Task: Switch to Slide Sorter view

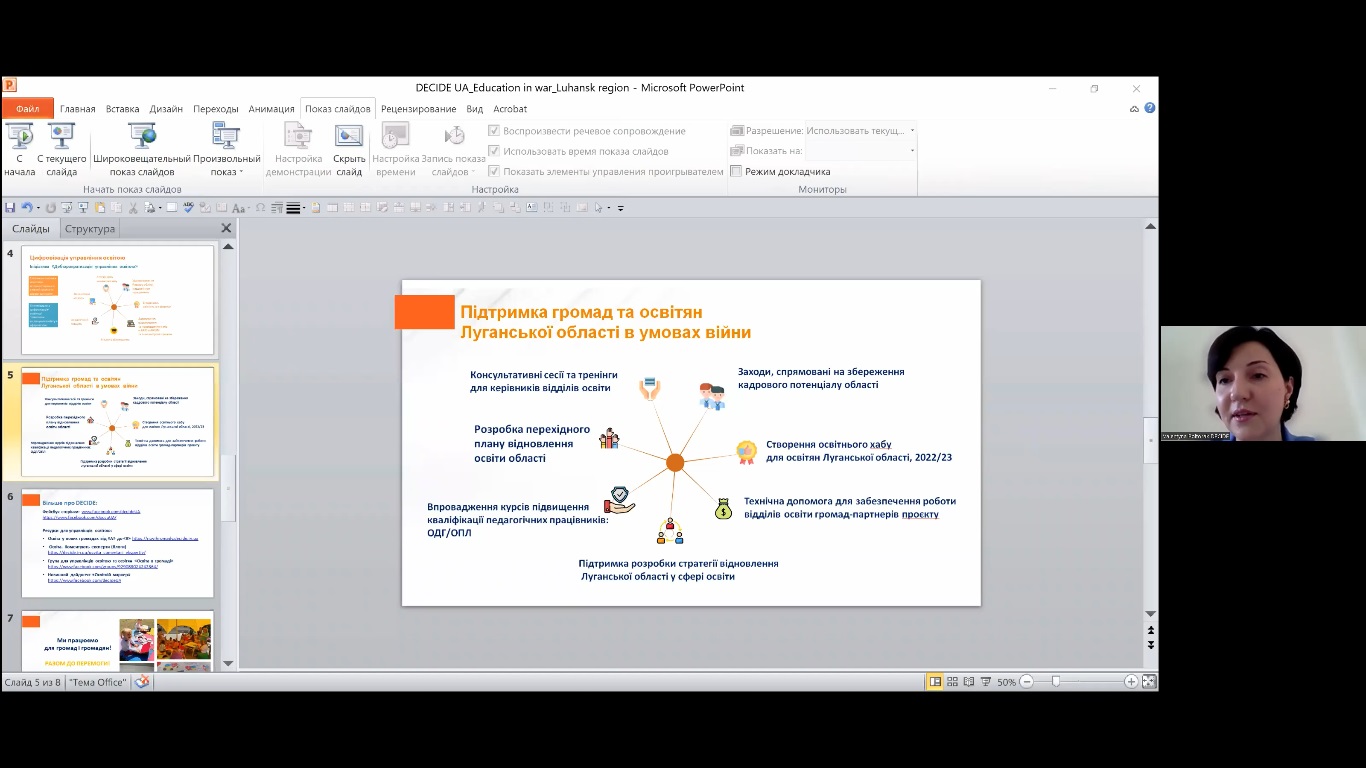Action: (952, 682)
